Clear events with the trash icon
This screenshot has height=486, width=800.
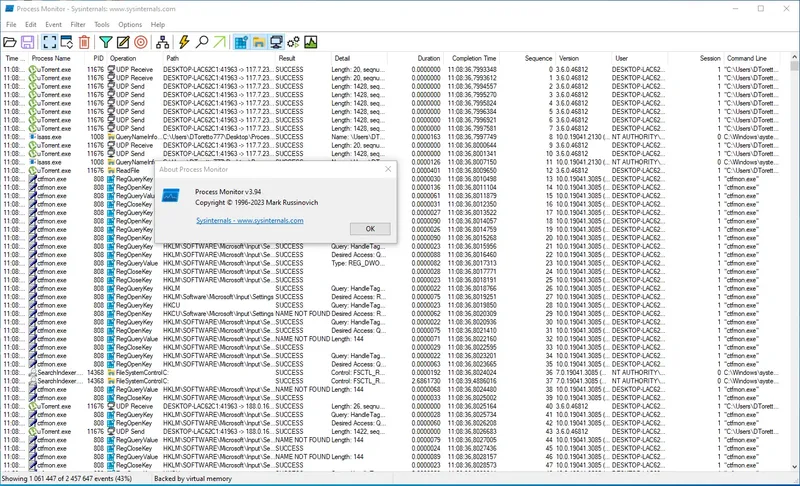(84, 42)
